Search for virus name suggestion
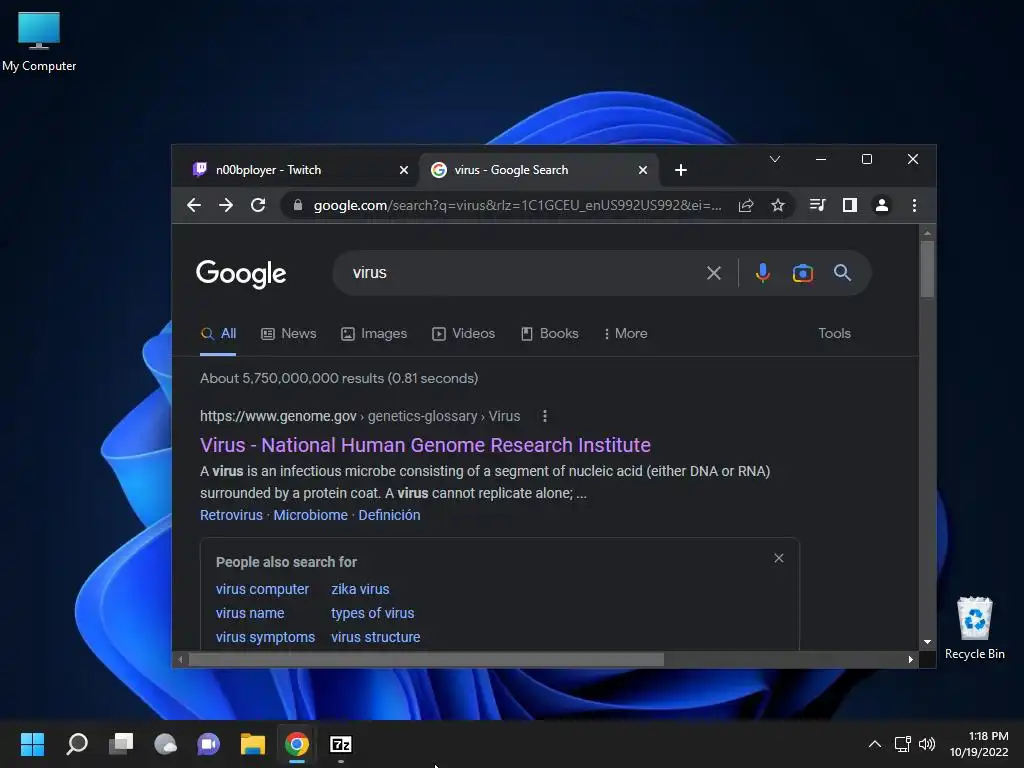Image resolution: width=1024 pixels, height=768 pixels. [250, 613]
